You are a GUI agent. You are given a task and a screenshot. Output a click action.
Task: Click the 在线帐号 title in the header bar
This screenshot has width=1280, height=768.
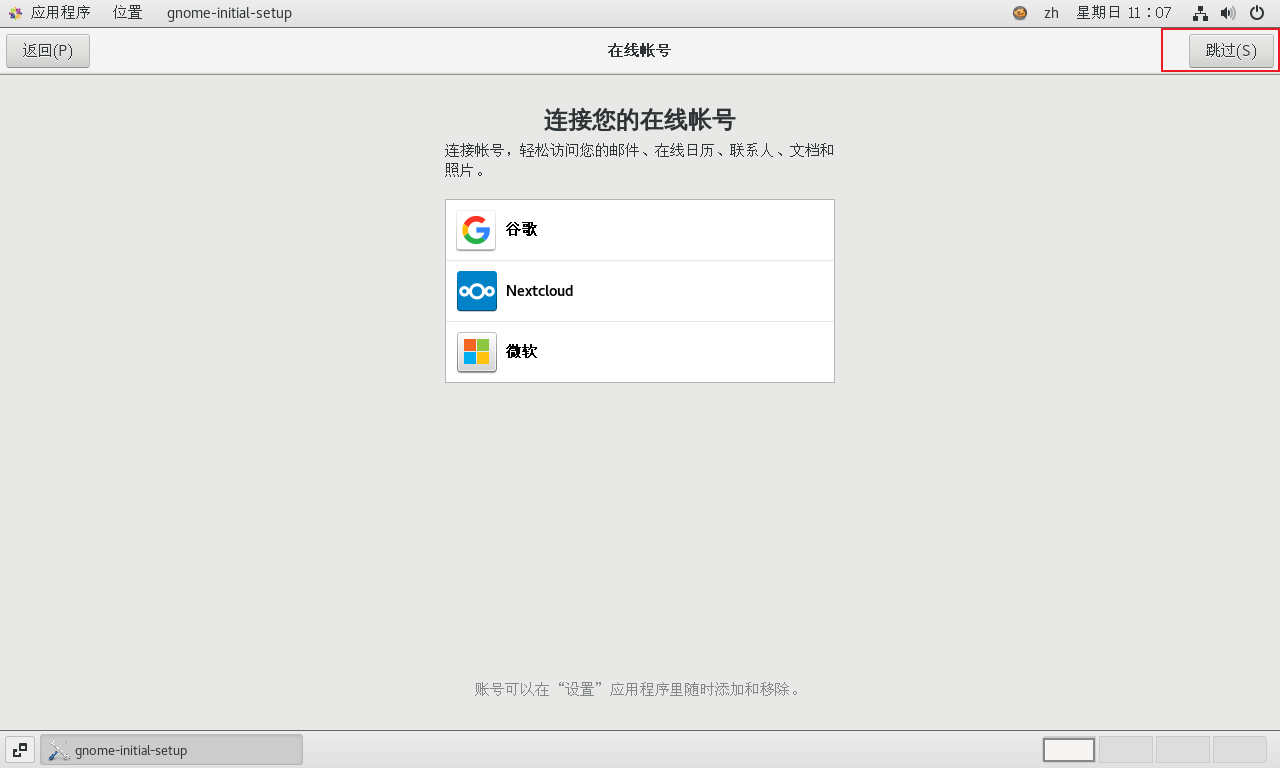tap(639, 50)
